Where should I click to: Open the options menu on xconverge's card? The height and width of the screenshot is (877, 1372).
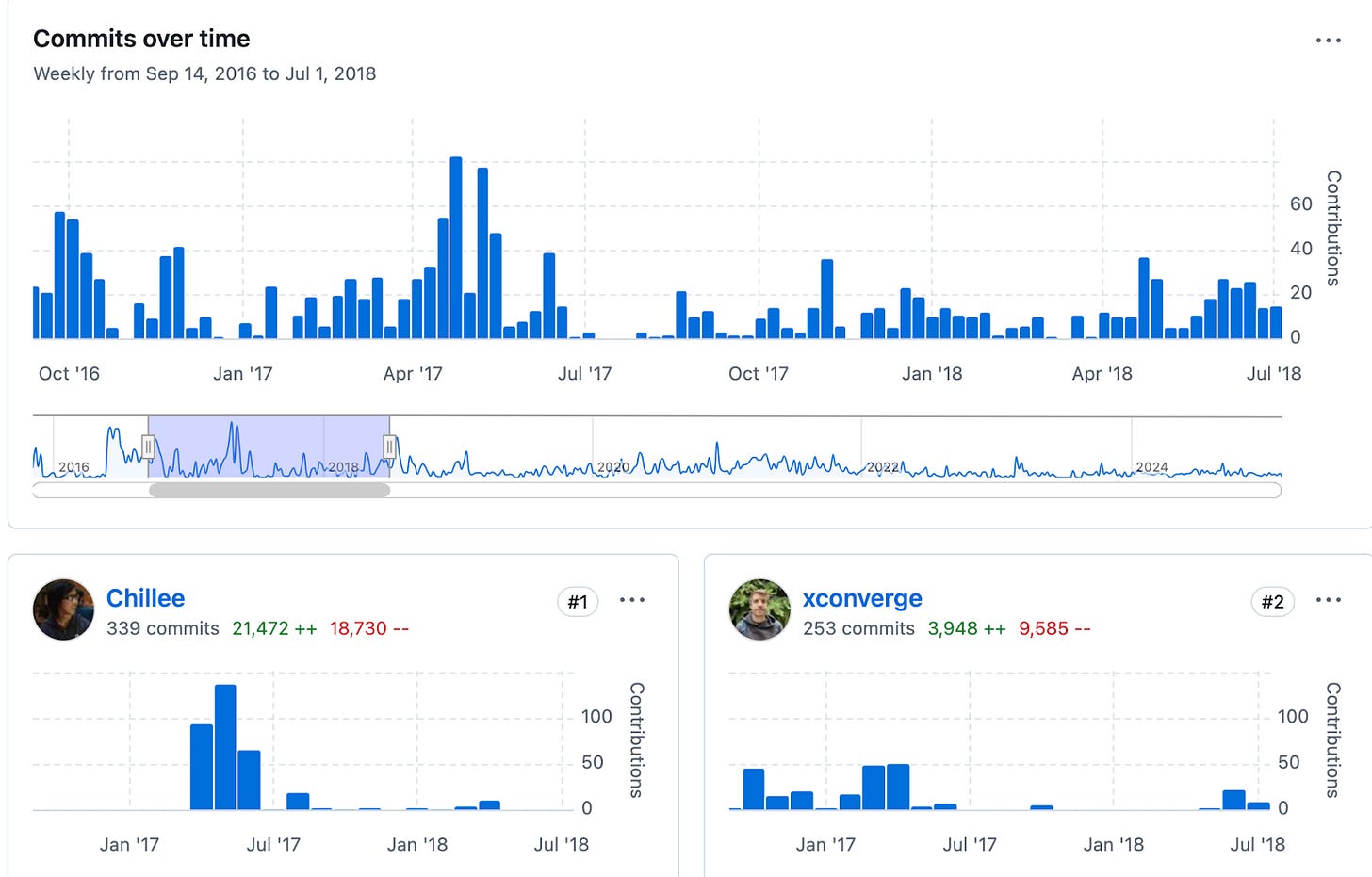pos(1328,600)
